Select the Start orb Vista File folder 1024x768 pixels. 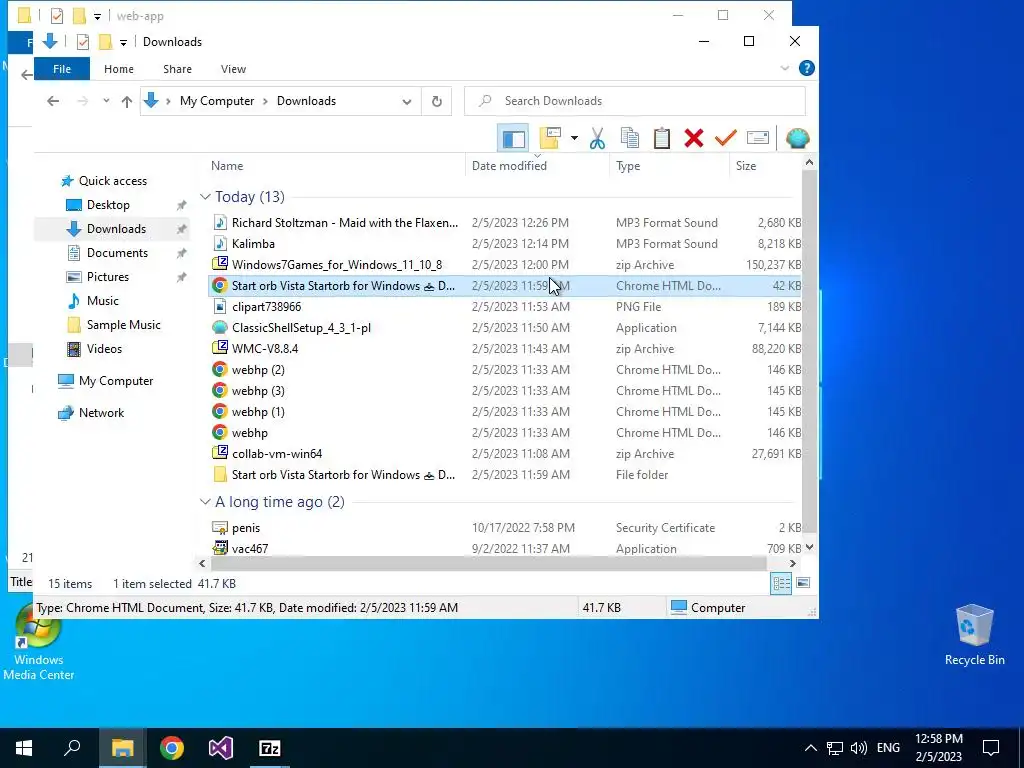pyautogui.click(x=505, y=475)
